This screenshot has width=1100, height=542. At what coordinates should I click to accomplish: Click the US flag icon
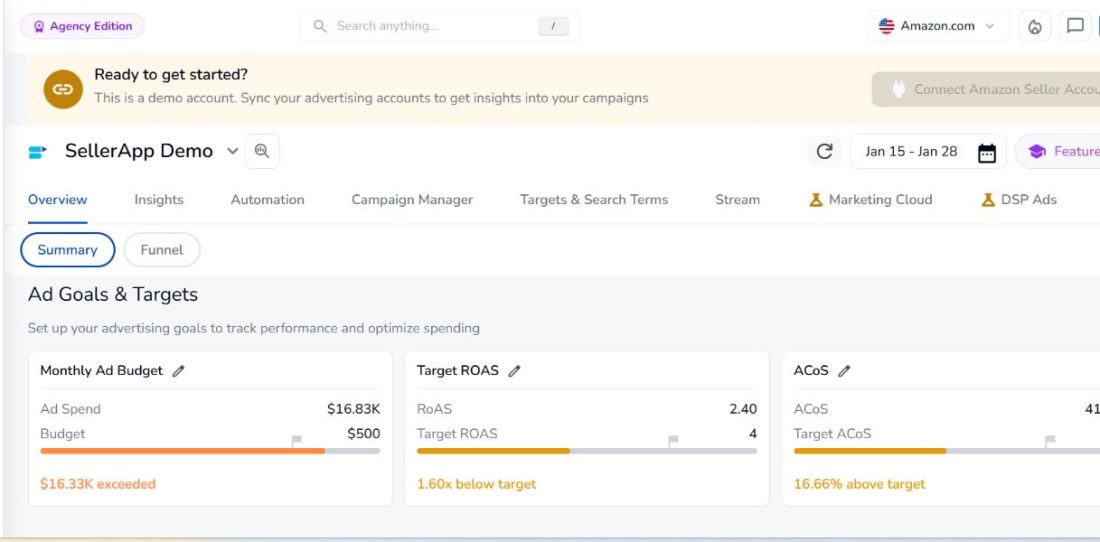click(x=886, y=26)
